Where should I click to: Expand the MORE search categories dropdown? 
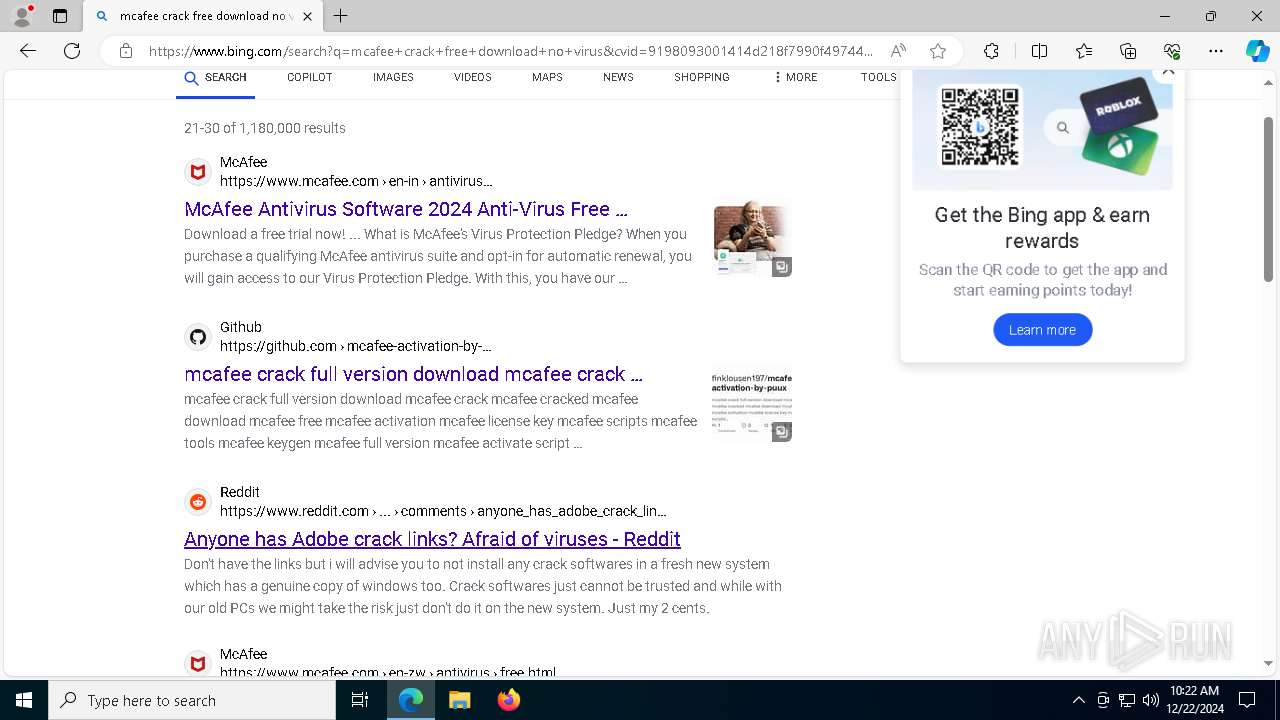795,77
